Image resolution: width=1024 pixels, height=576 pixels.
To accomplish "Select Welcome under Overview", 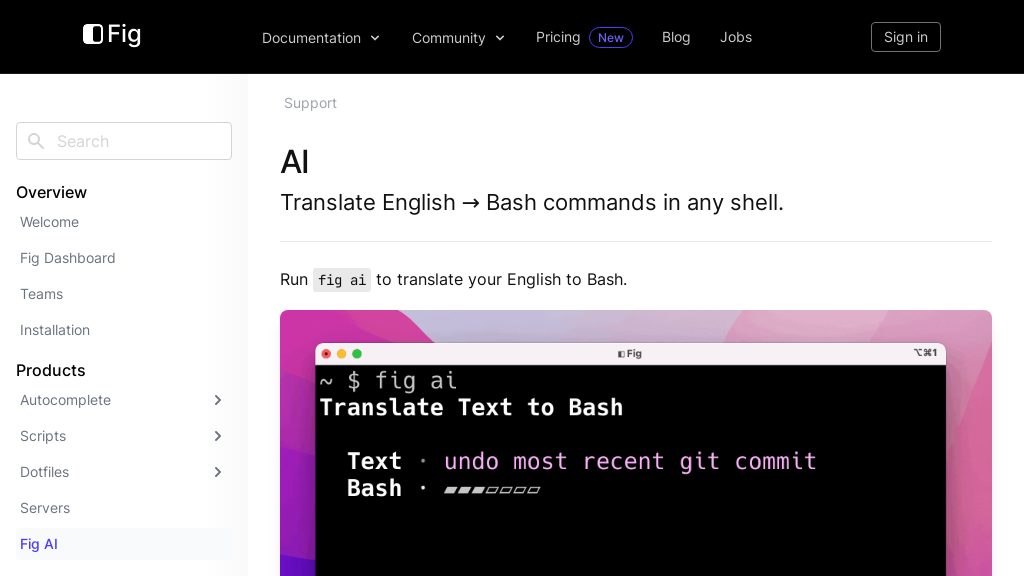I will [x=49, y=222].
